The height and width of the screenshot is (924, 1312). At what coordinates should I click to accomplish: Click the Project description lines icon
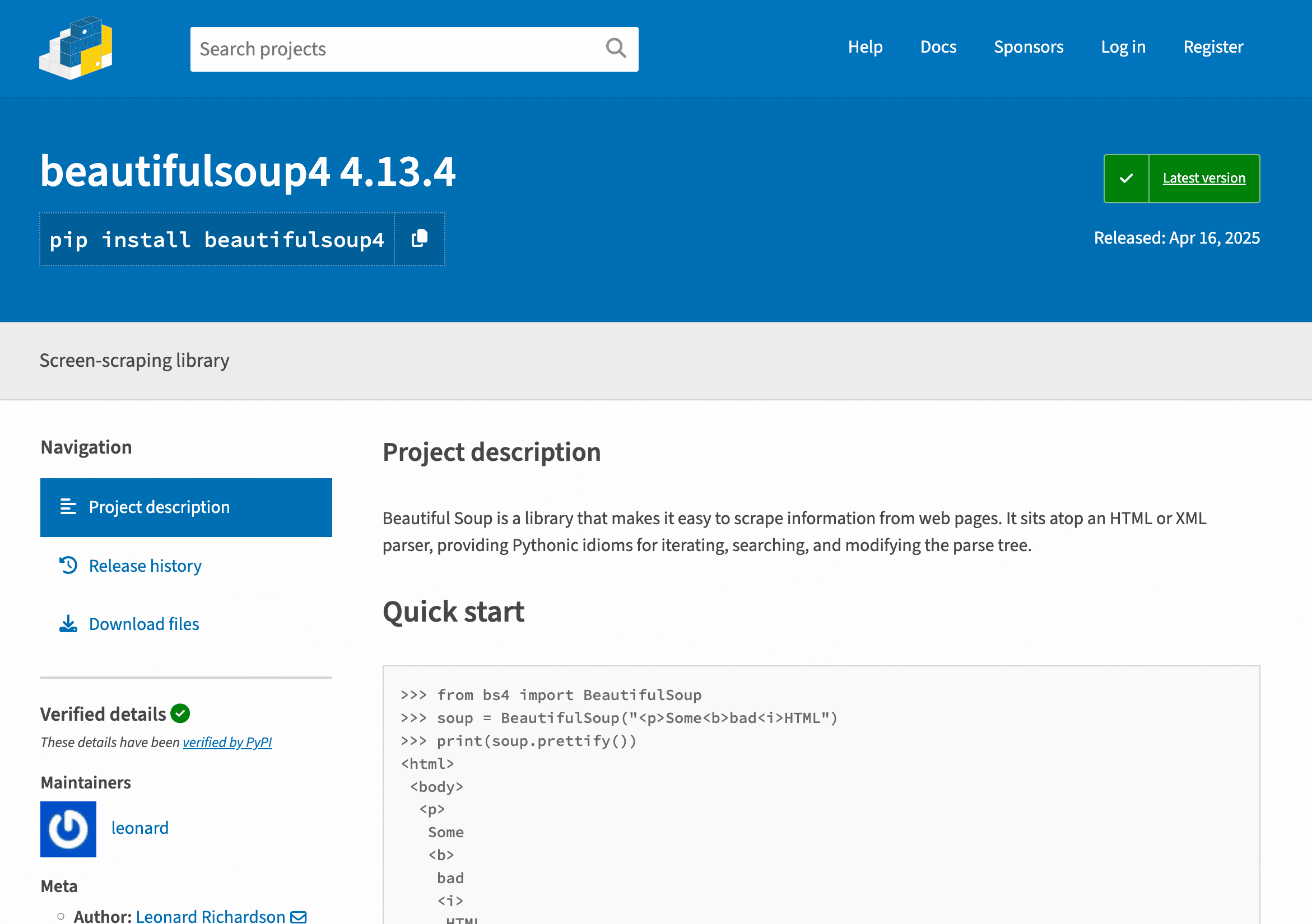pyautogui.click(x=68, y=507)
